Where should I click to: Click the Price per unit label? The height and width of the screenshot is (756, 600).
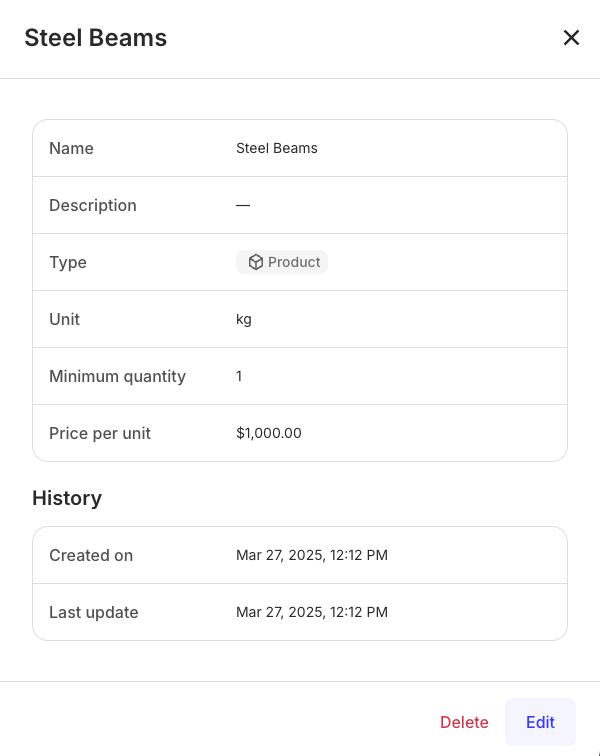tap(100, 433)
